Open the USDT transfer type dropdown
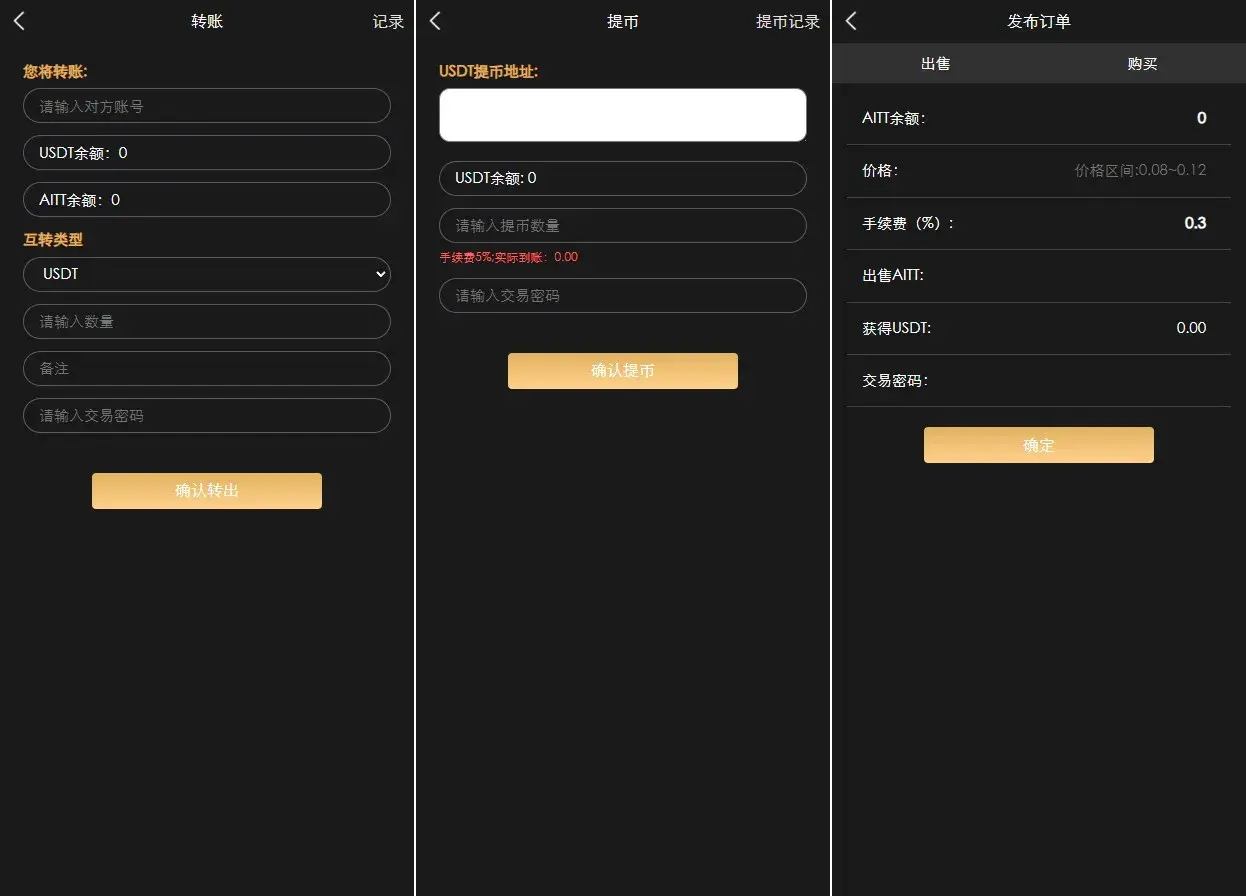 (206, 274)
